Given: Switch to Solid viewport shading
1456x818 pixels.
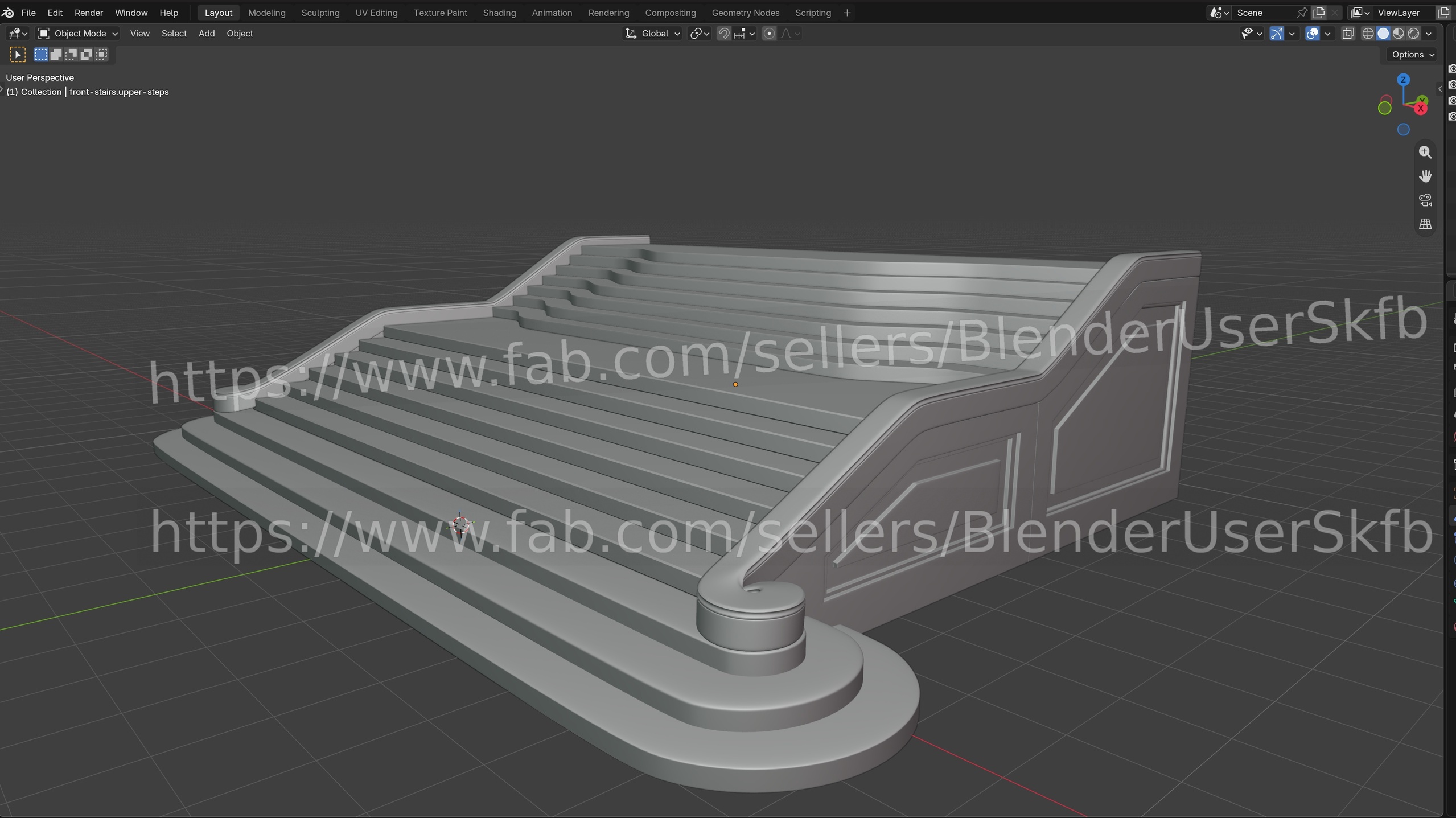Looking at the screenshot, I should coord(1383,34).
